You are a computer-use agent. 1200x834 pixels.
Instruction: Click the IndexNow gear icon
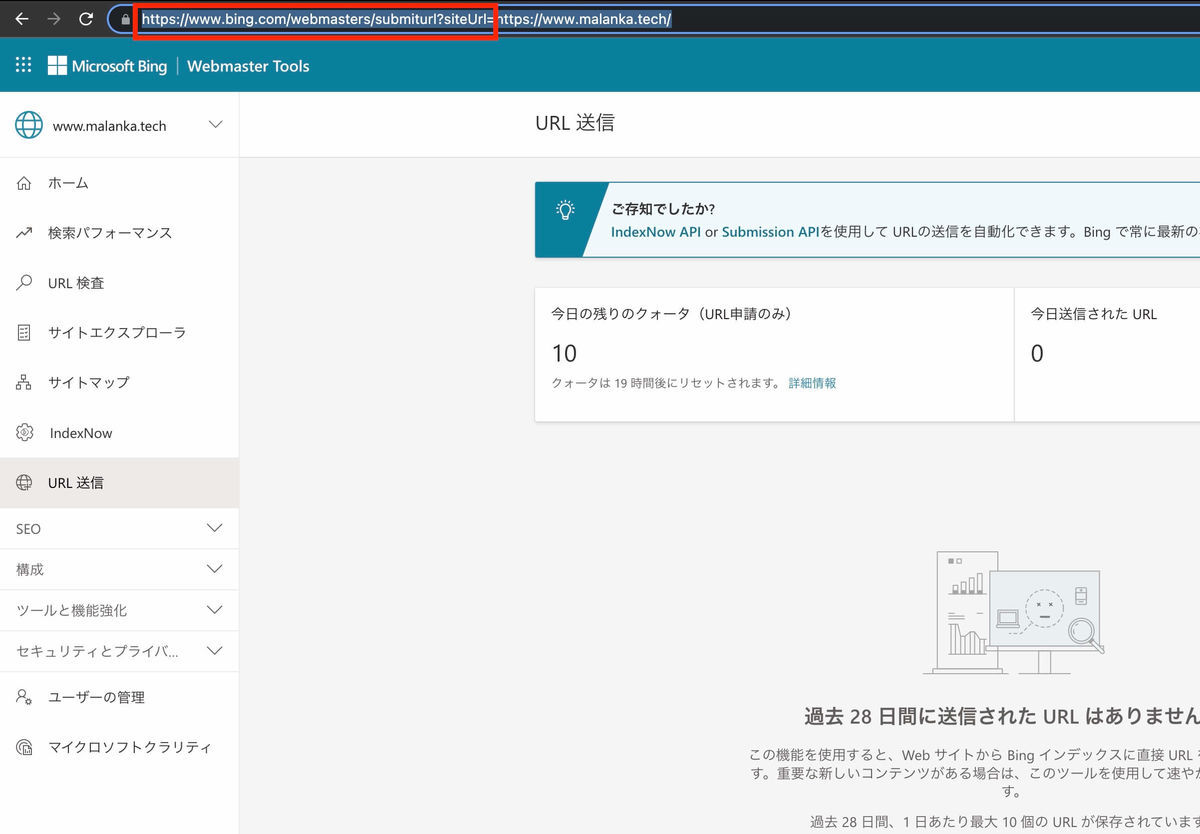(24, 433)
